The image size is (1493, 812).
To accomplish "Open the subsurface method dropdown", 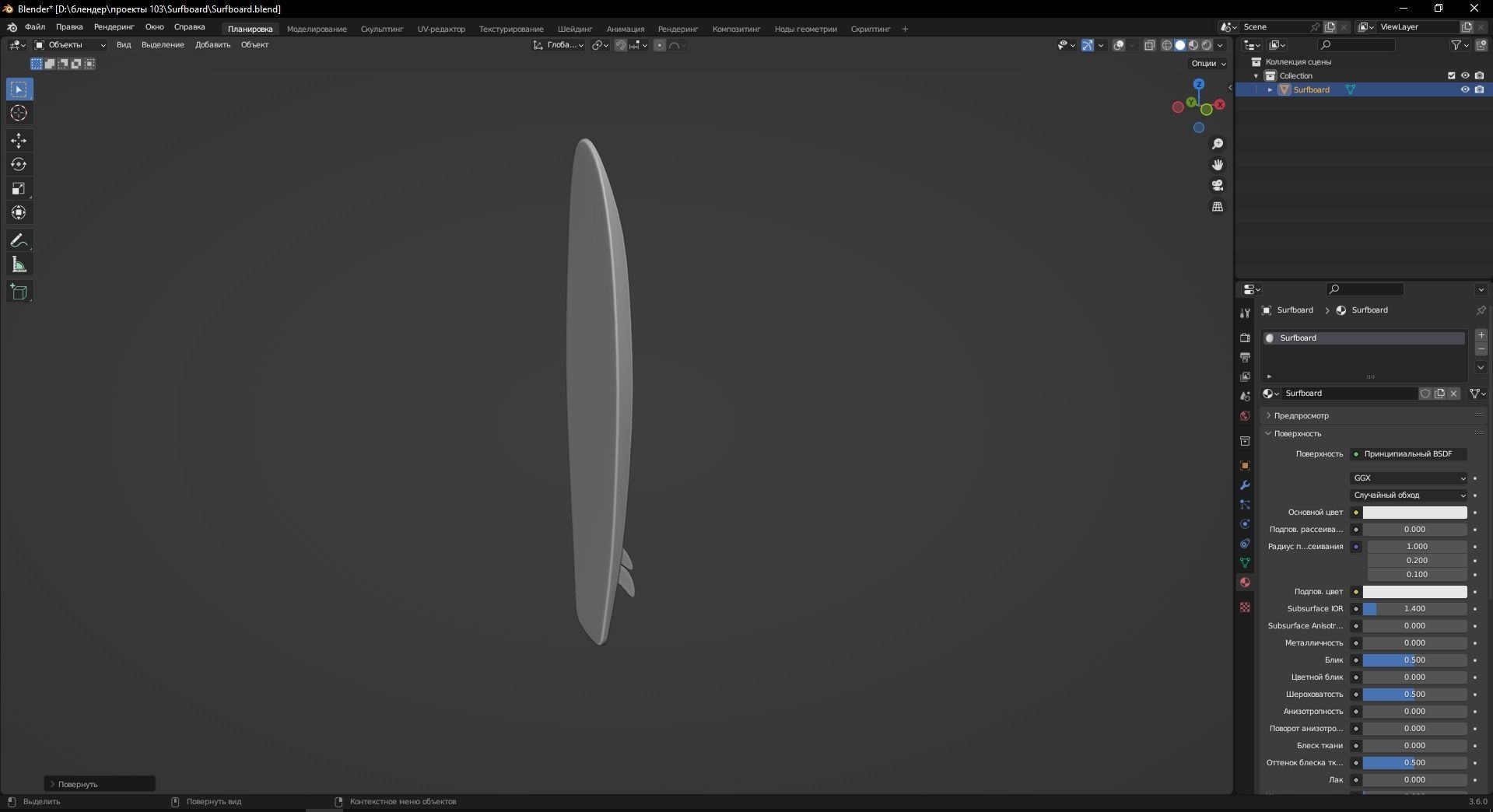I will tap(1409, 495).
